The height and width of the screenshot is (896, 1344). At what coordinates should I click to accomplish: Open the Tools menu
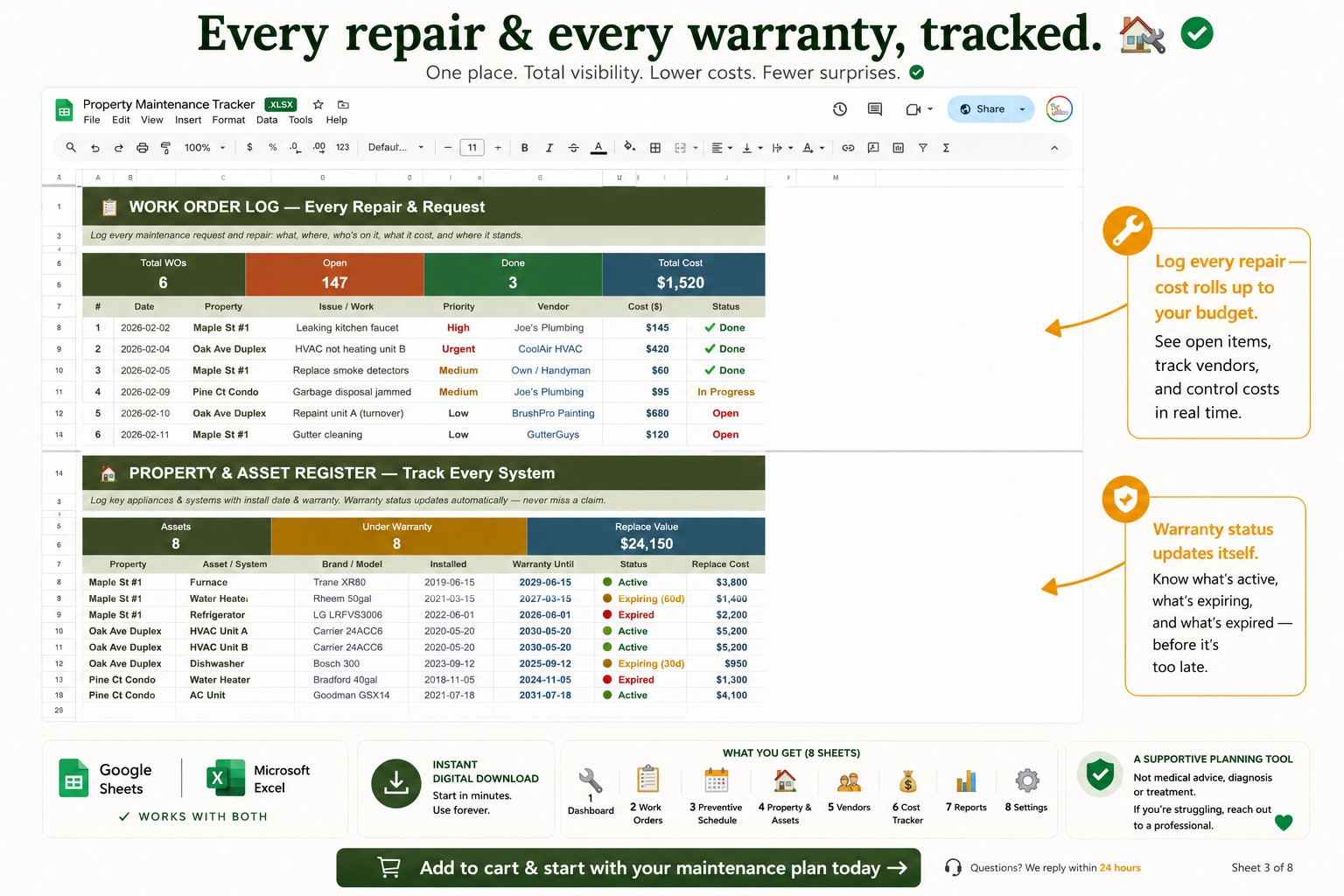pos(300,120)
